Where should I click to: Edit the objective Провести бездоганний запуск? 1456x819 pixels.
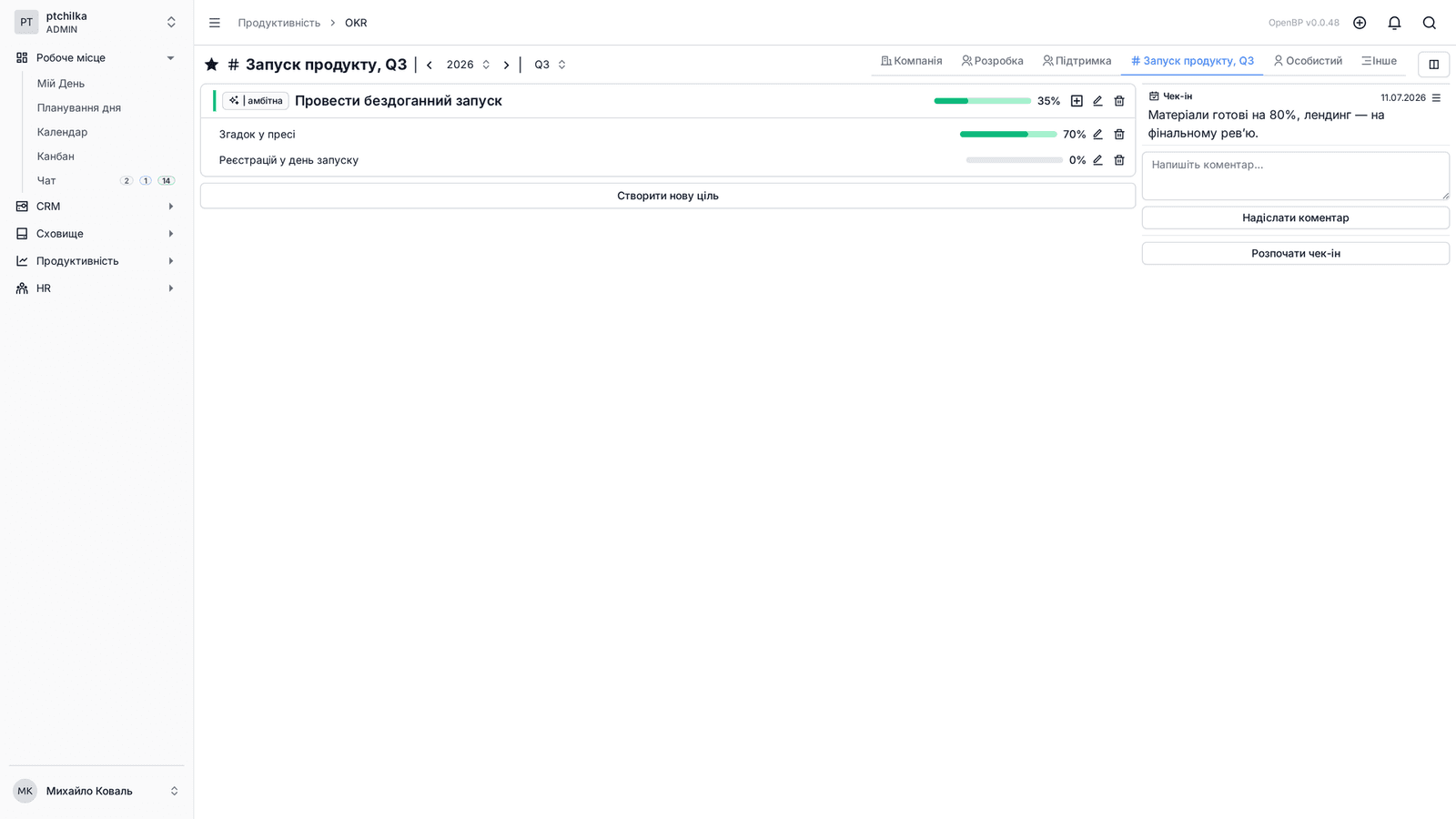point(1097,101)
